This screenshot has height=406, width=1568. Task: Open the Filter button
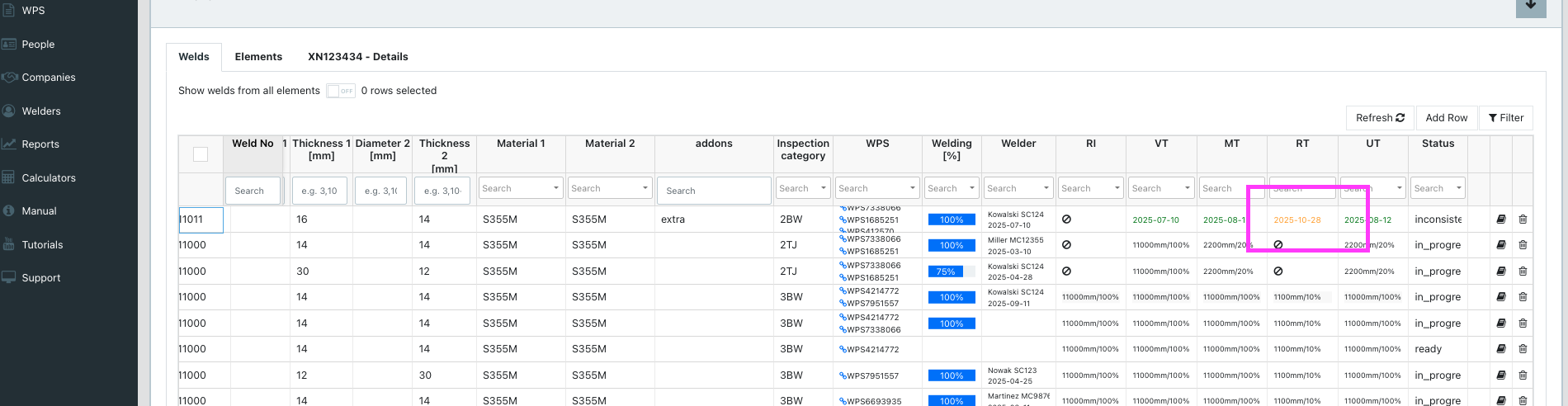(x=1506, y=118)
